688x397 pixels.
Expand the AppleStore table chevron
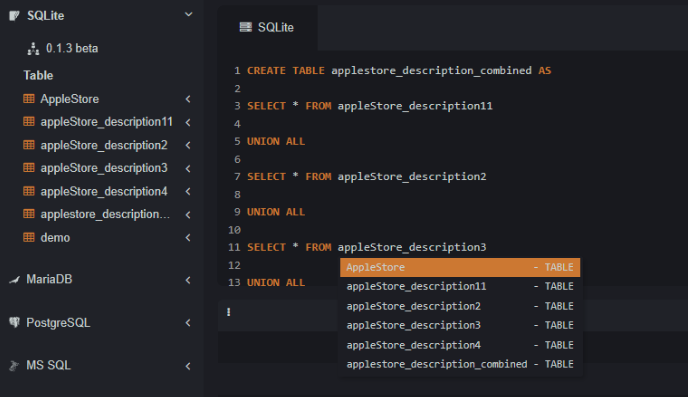click(188, 99)
